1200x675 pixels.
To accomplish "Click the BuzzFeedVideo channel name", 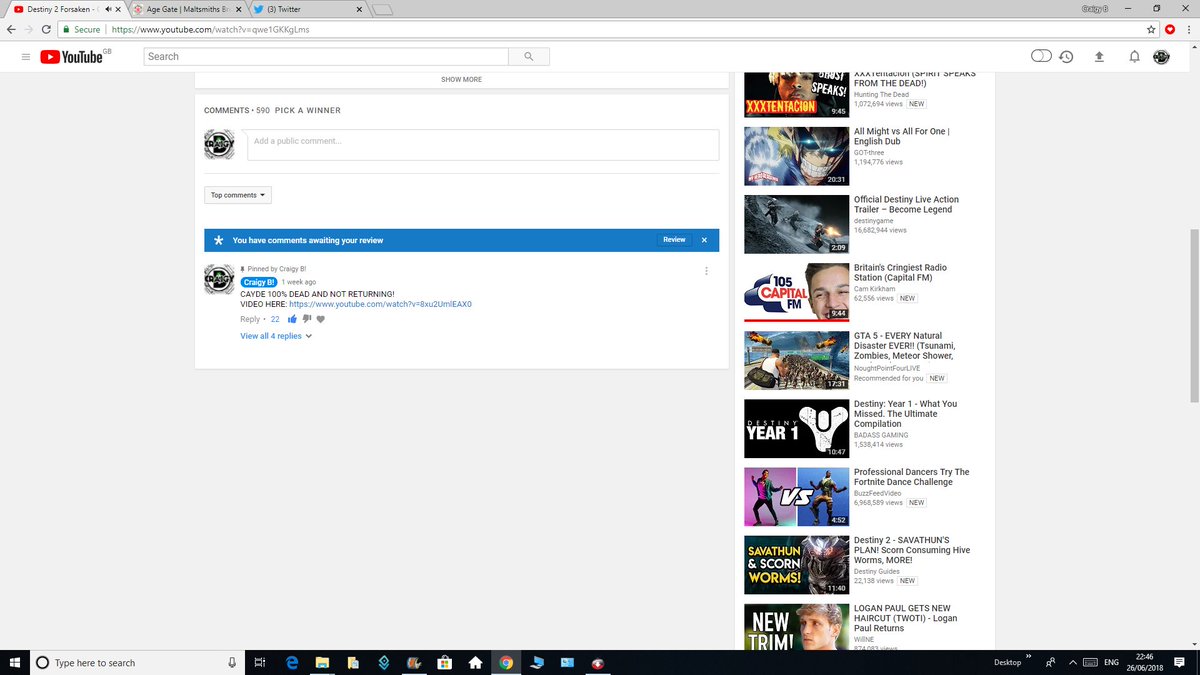I will pos(877,493).
